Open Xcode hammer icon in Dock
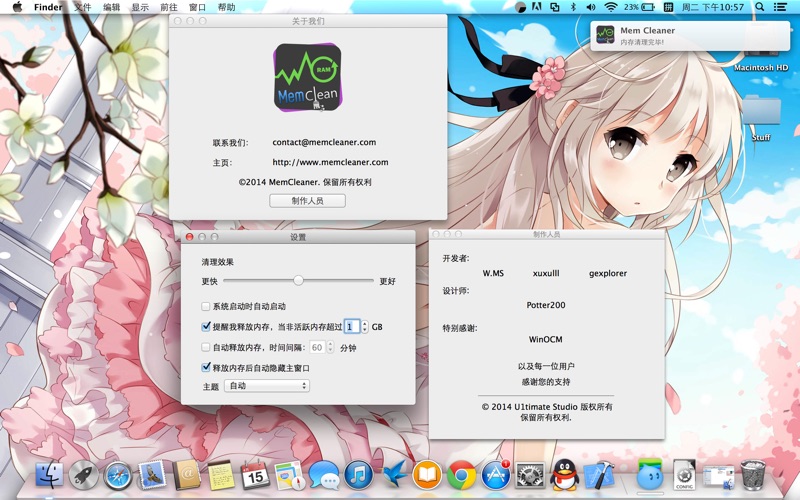Screen dimensions: 800x500 coord(598,476)
